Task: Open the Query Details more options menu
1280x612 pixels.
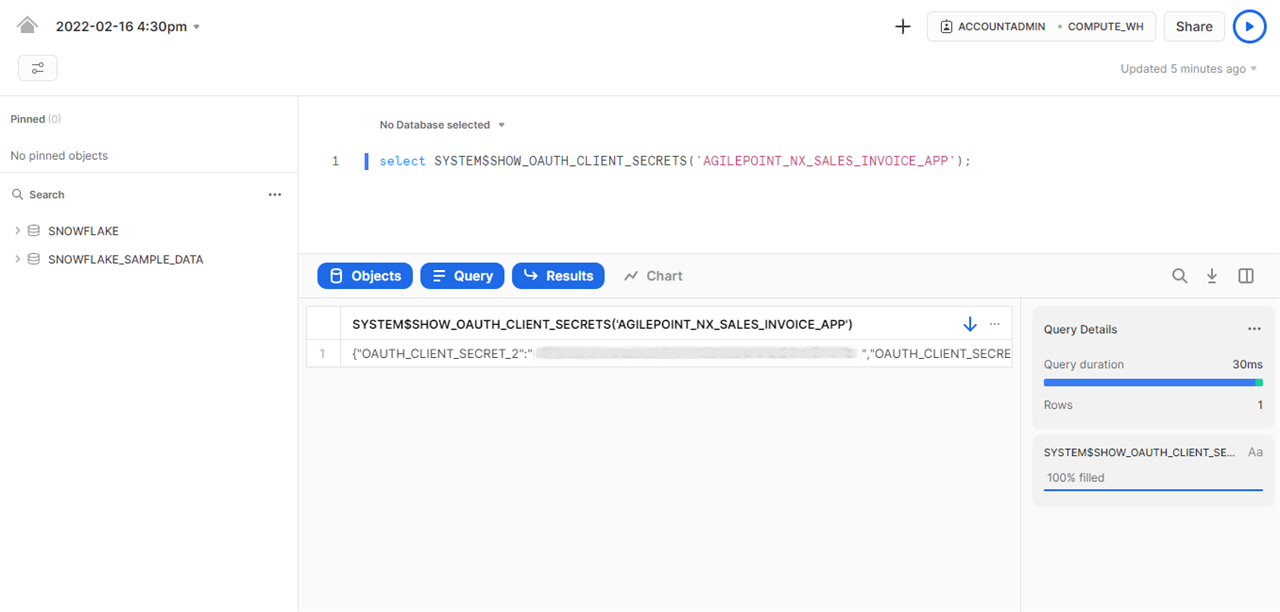Action: pyautogui.click(x=1254, y=329)
